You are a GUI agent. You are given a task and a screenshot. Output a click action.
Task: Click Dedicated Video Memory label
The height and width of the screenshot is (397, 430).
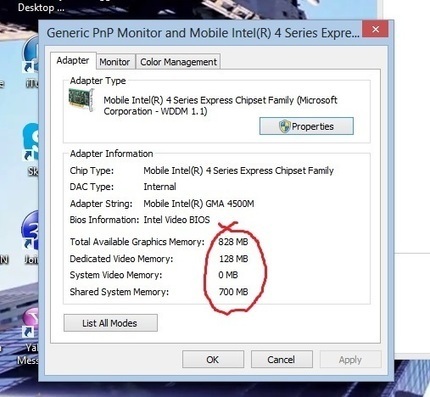(121, 259)
